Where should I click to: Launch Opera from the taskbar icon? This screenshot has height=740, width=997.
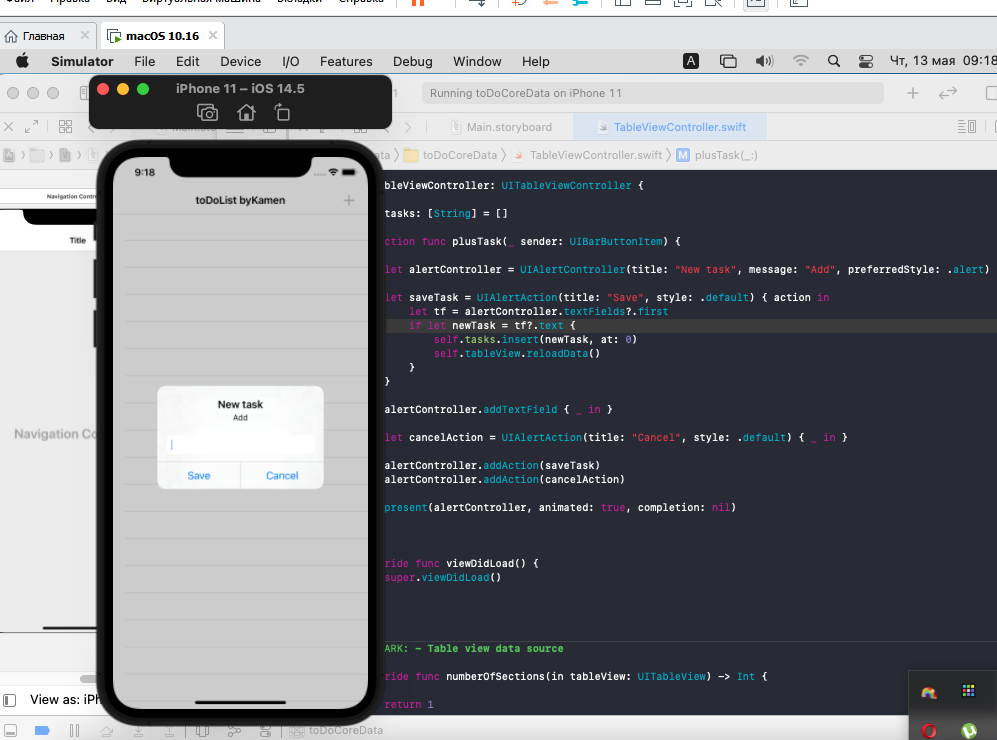[929, 731]
